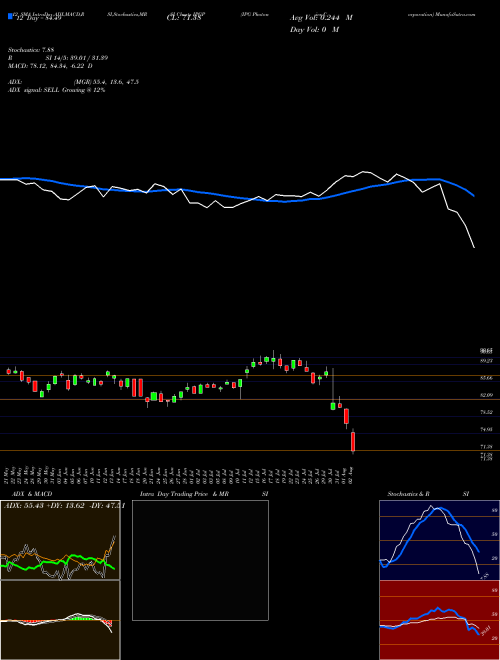Open the red RSI chart panel
Viewport: 500px width, 660px height.
click(x=439, y=620)
